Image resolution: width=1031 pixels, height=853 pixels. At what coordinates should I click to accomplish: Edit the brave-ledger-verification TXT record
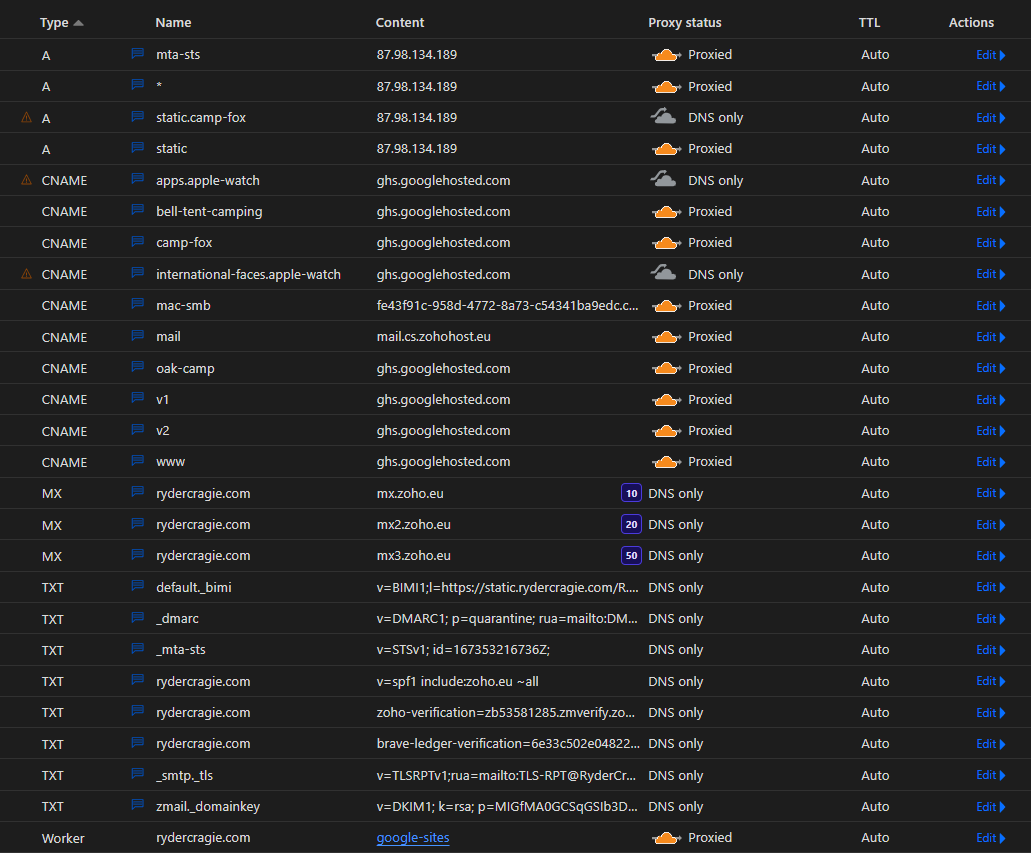pos(991,744)
